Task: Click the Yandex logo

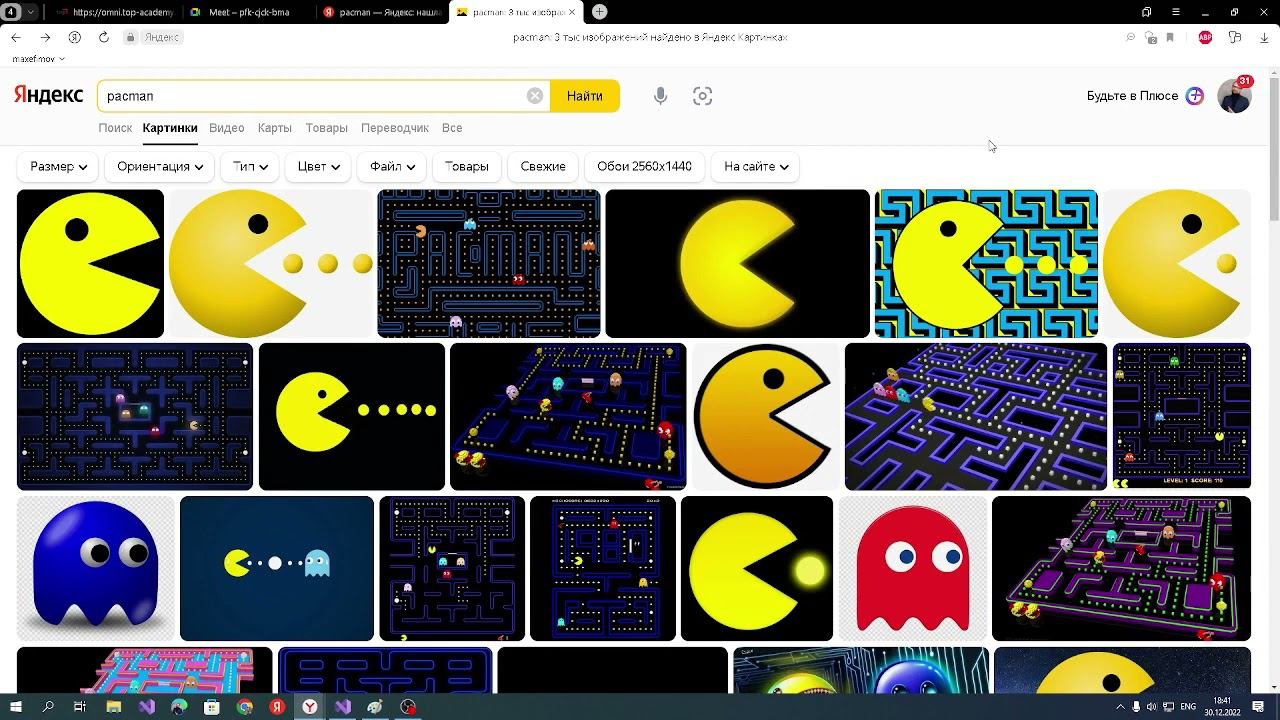Action: (x=48, y=95)
